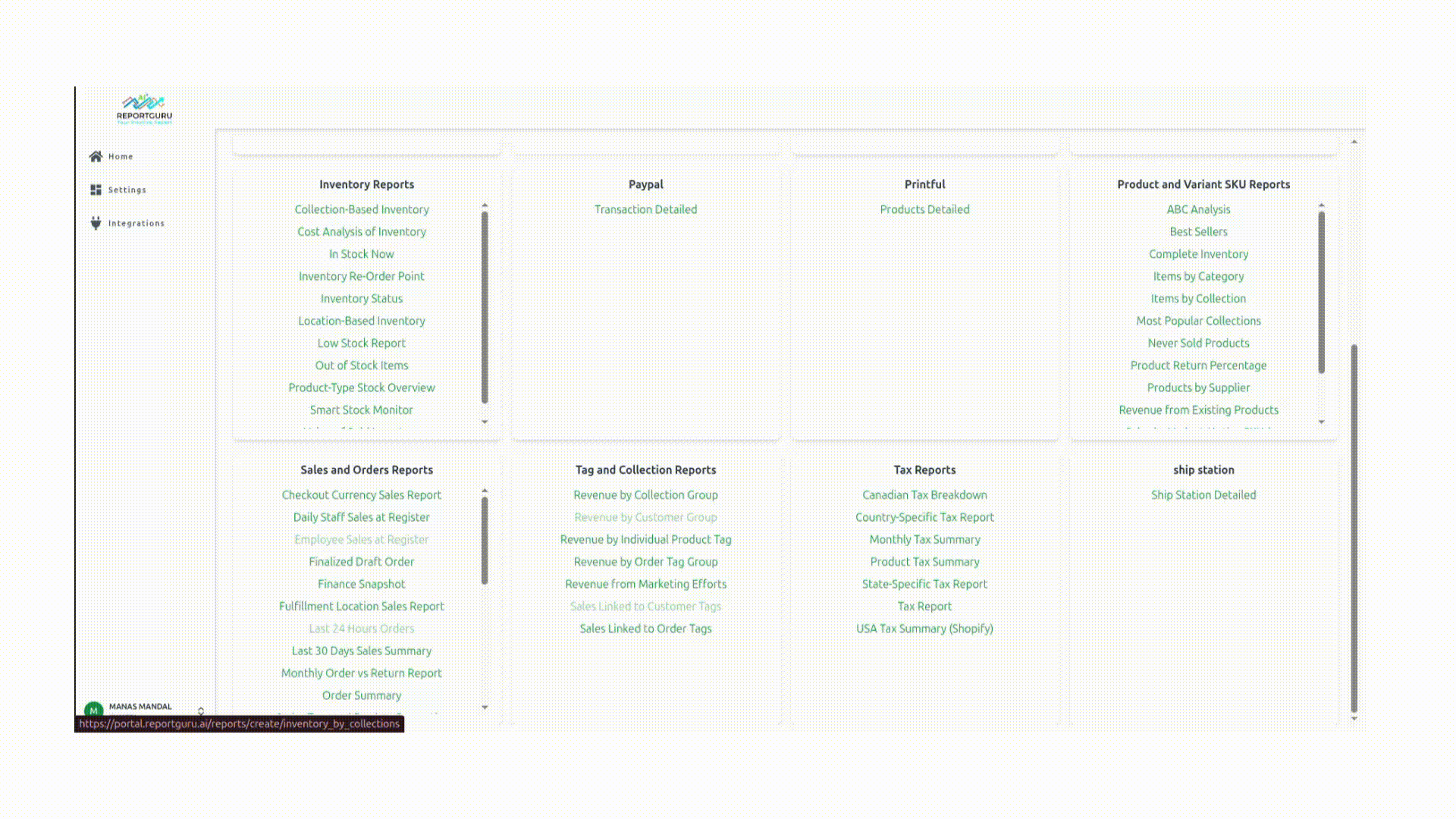Click down arrow in Sales and Orders list
Screen dimensions: 1456x819
tap(485, 708)
